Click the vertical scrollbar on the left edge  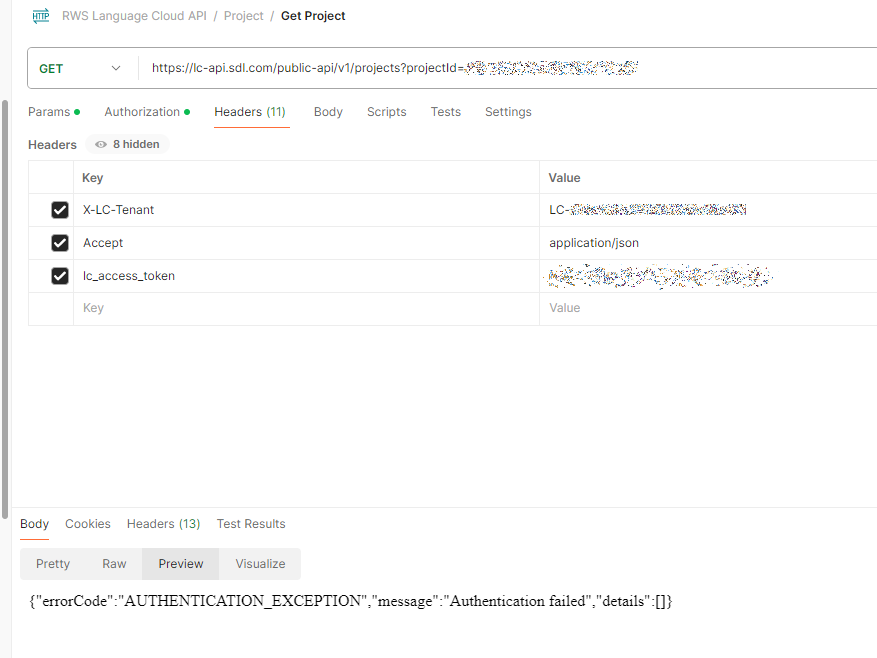[x=5, y=309]
